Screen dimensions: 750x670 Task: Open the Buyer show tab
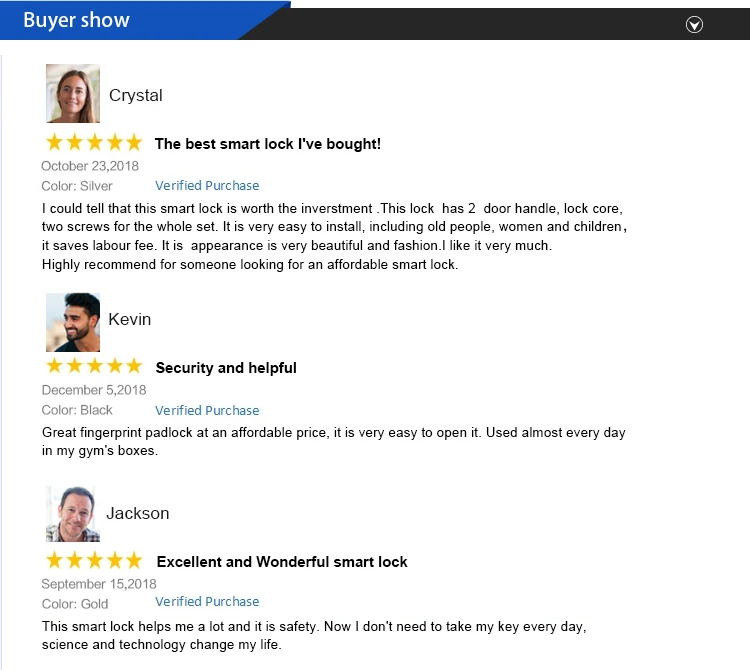coord(77,20)
